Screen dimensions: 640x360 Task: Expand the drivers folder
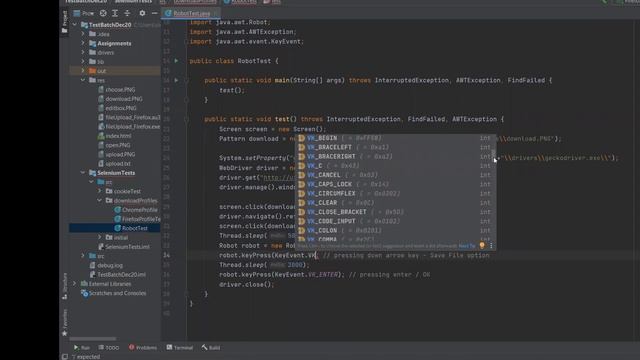pyautogui.click(x=83, y=52)
